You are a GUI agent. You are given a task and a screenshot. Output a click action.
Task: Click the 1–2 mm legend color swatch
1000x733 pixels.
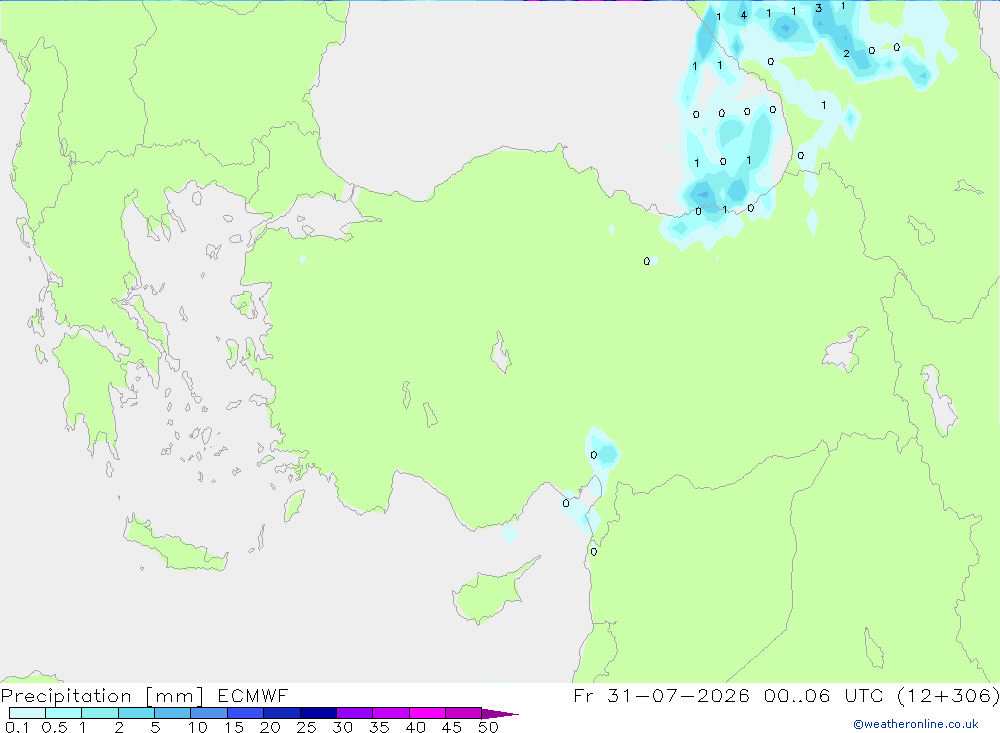(x=100, y=713)
